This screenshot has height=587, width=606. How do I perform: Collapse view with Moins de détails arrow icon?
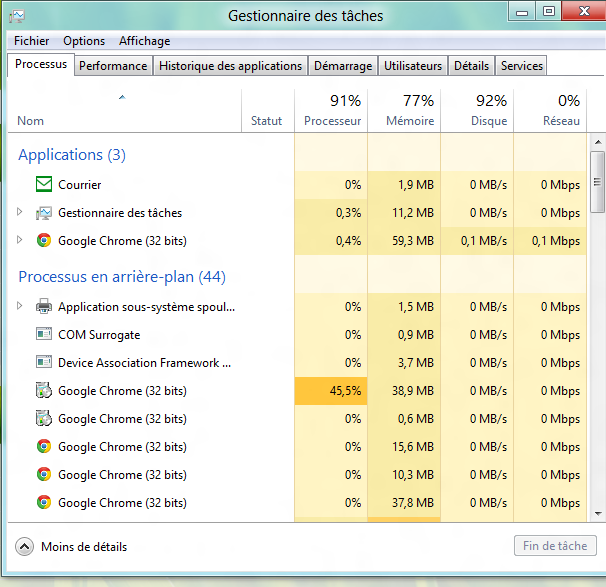24,547
